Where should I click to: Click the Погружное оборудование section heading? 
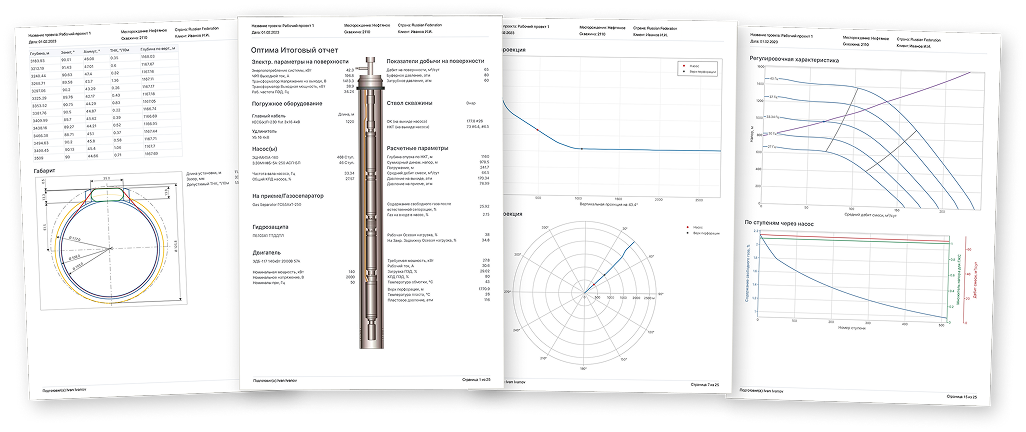pyautogui.click(x=284, y=104)
